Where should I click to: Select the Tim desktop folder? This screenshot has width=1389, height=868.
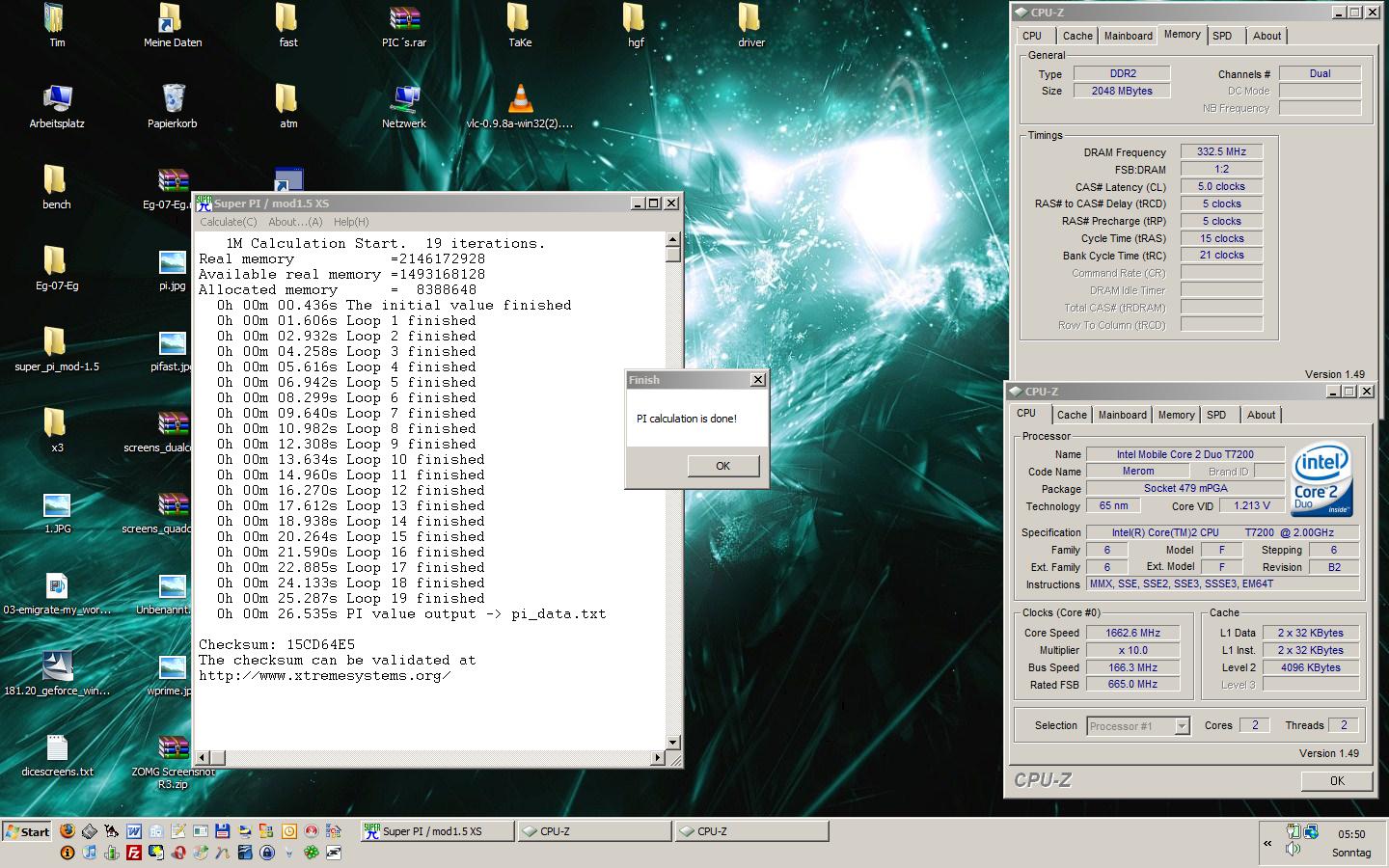point(57,26)
